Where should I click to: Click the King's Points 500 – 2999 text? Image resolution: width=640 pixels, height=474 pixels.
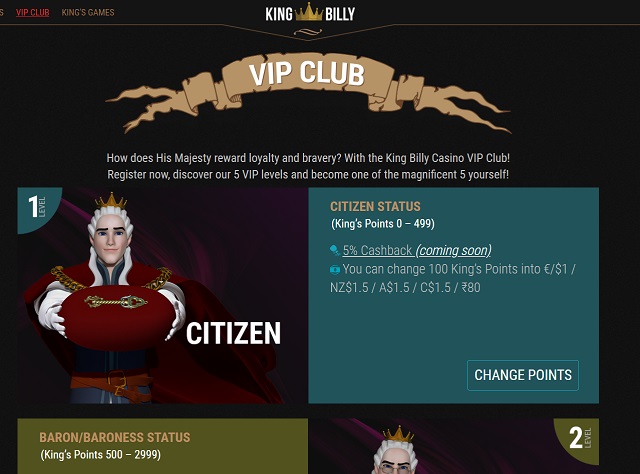pyautogui.click(x=100, y=455)
